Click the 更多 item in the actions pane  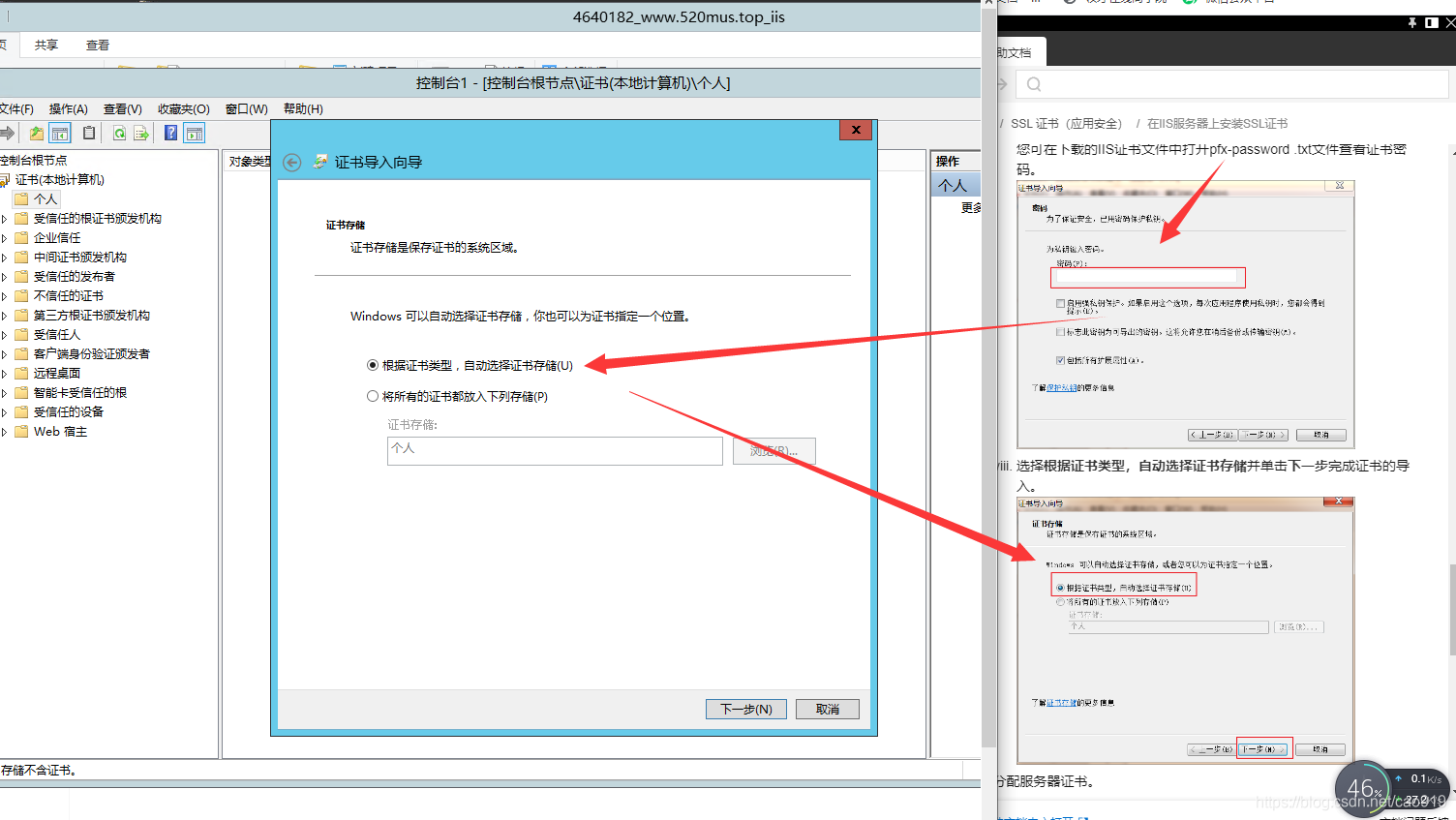[971, 208]
